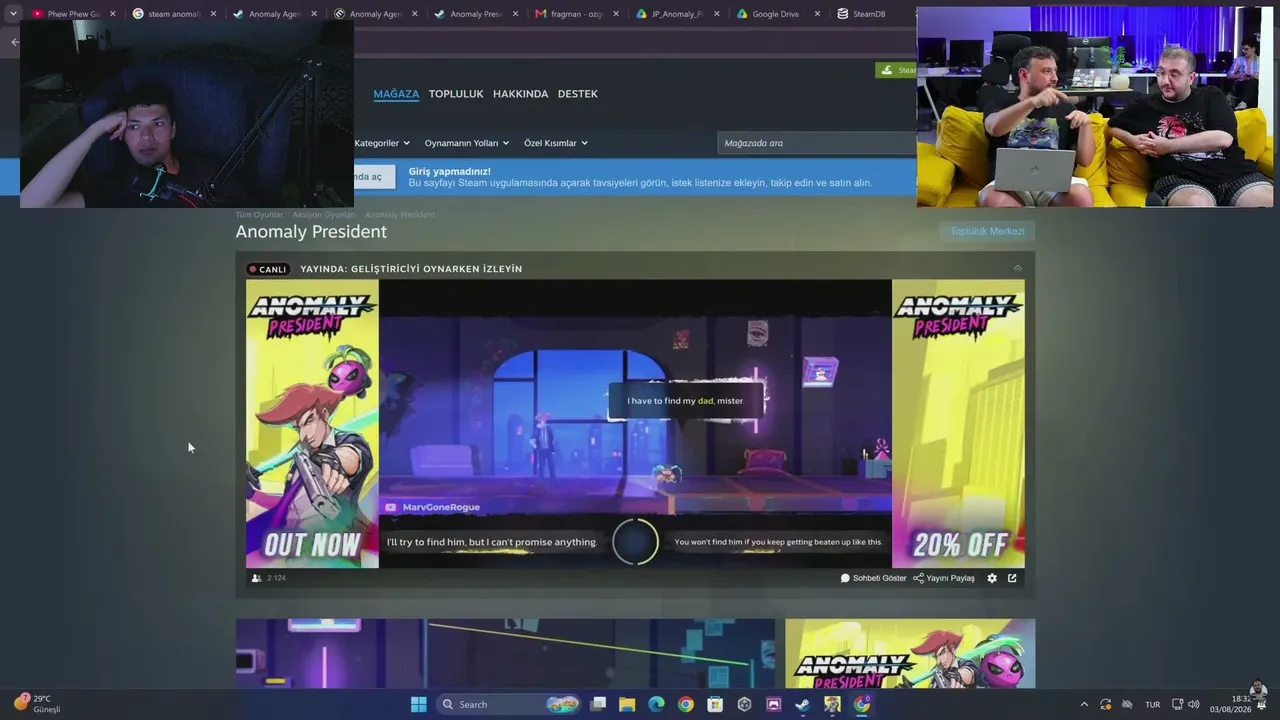Image resolution: width=1280 pixels, height=720 pixels.
Task: Click the taskbar Search box
Action: click(510, 704)
